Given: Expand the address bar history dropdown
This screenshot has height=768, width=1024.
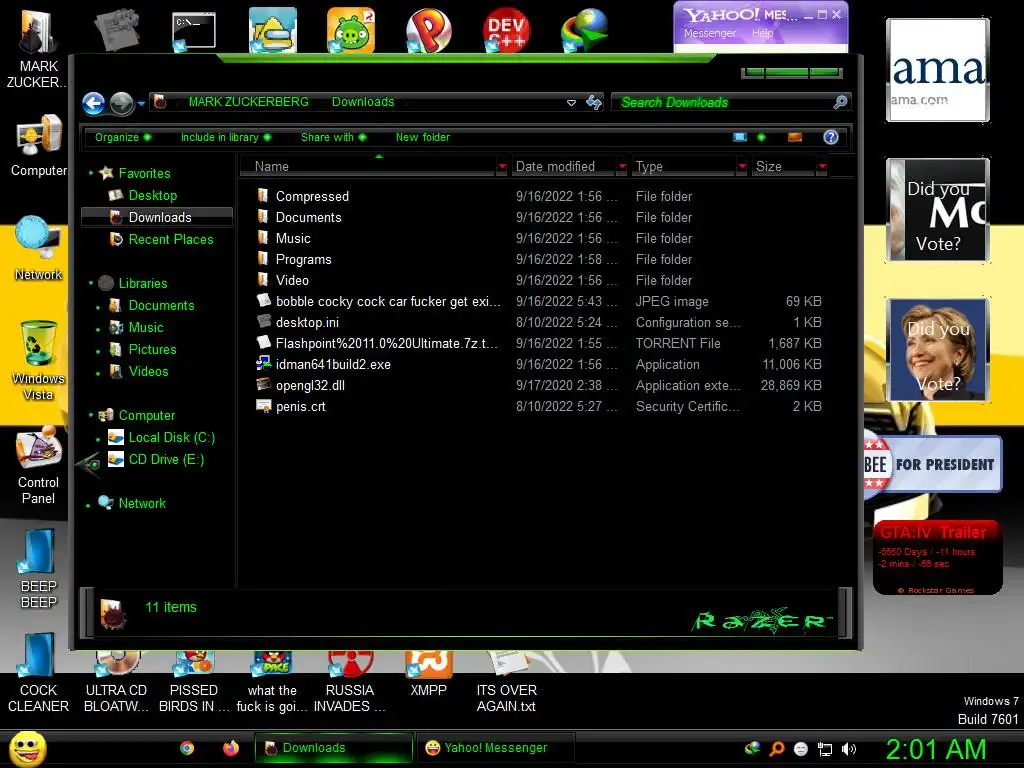Looking at the screenshot, I should coord(571,103).
